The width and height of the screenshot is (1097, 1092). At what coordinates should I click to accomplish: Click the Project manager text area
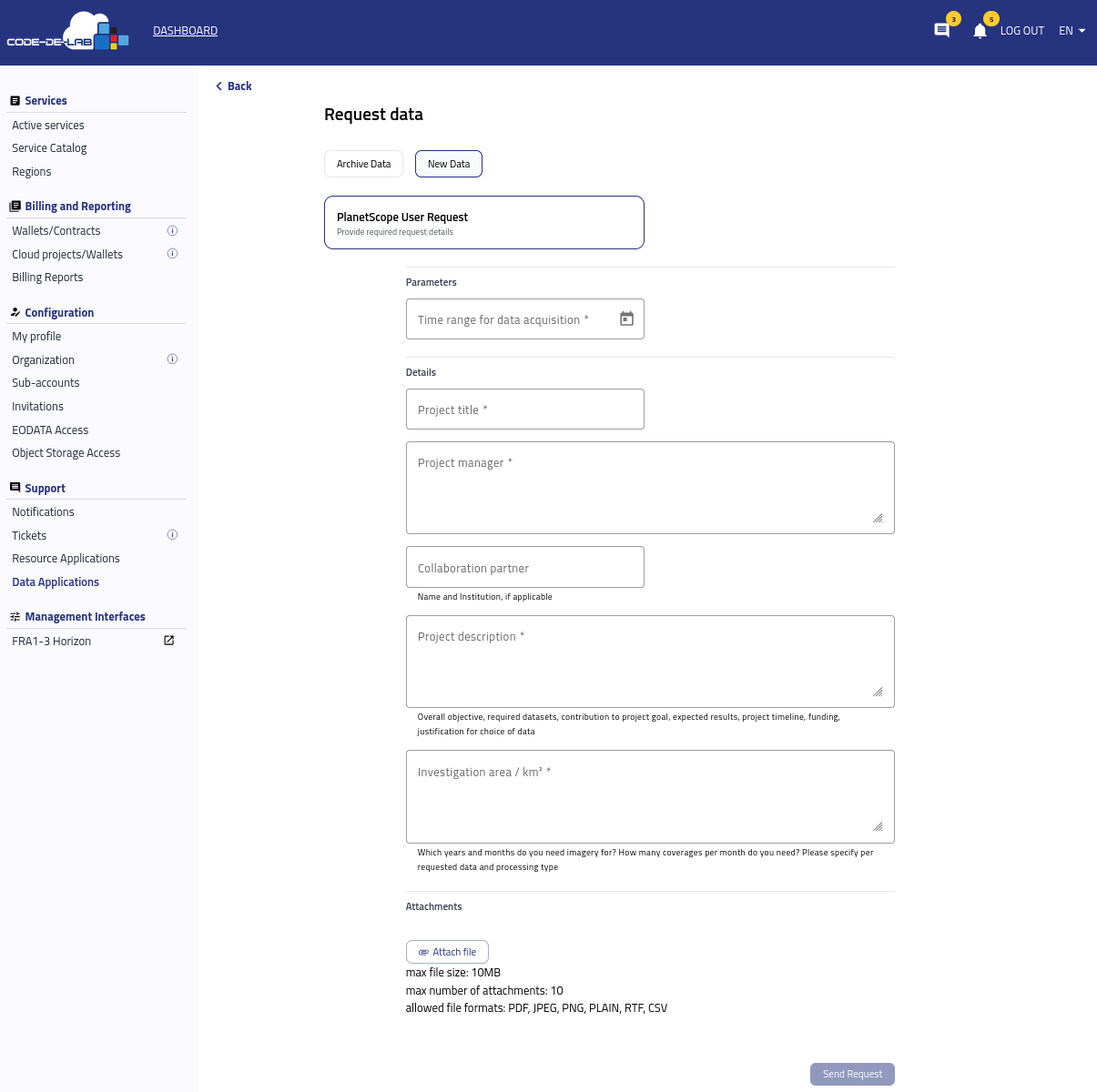coord(650,488)
